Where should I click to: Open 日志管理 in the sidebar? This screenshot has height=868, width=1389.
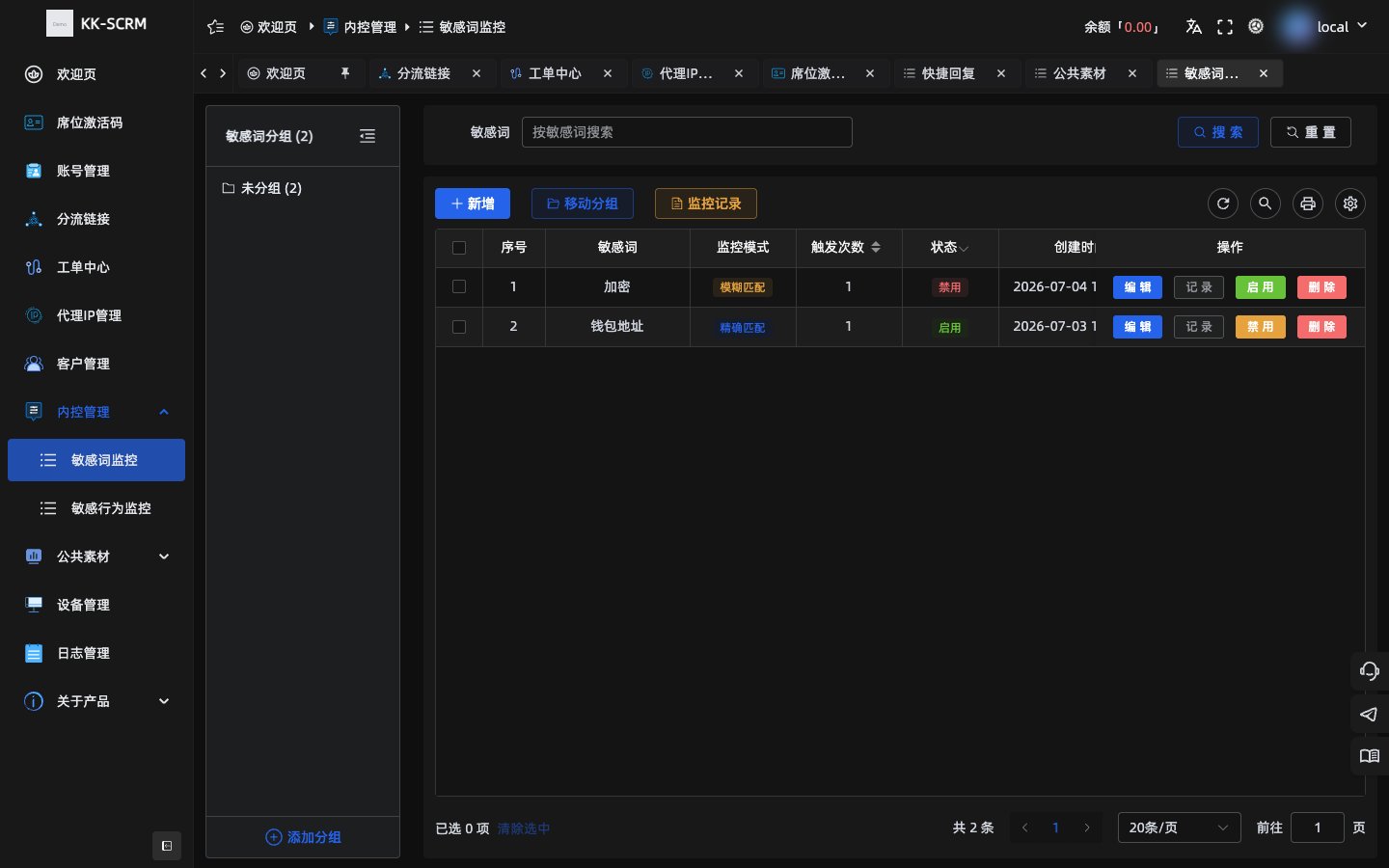[96, 653]
